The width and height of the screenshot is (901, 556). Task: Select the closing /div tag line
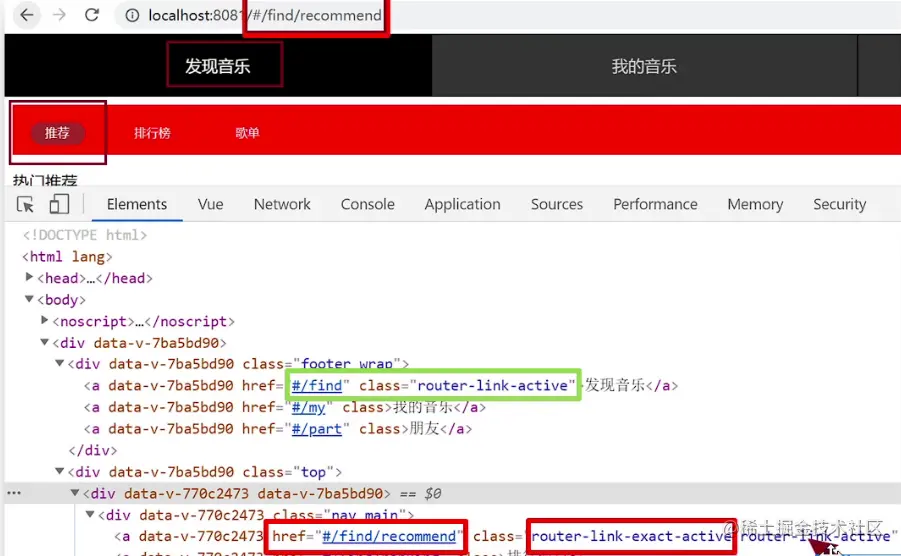point(93,450)
